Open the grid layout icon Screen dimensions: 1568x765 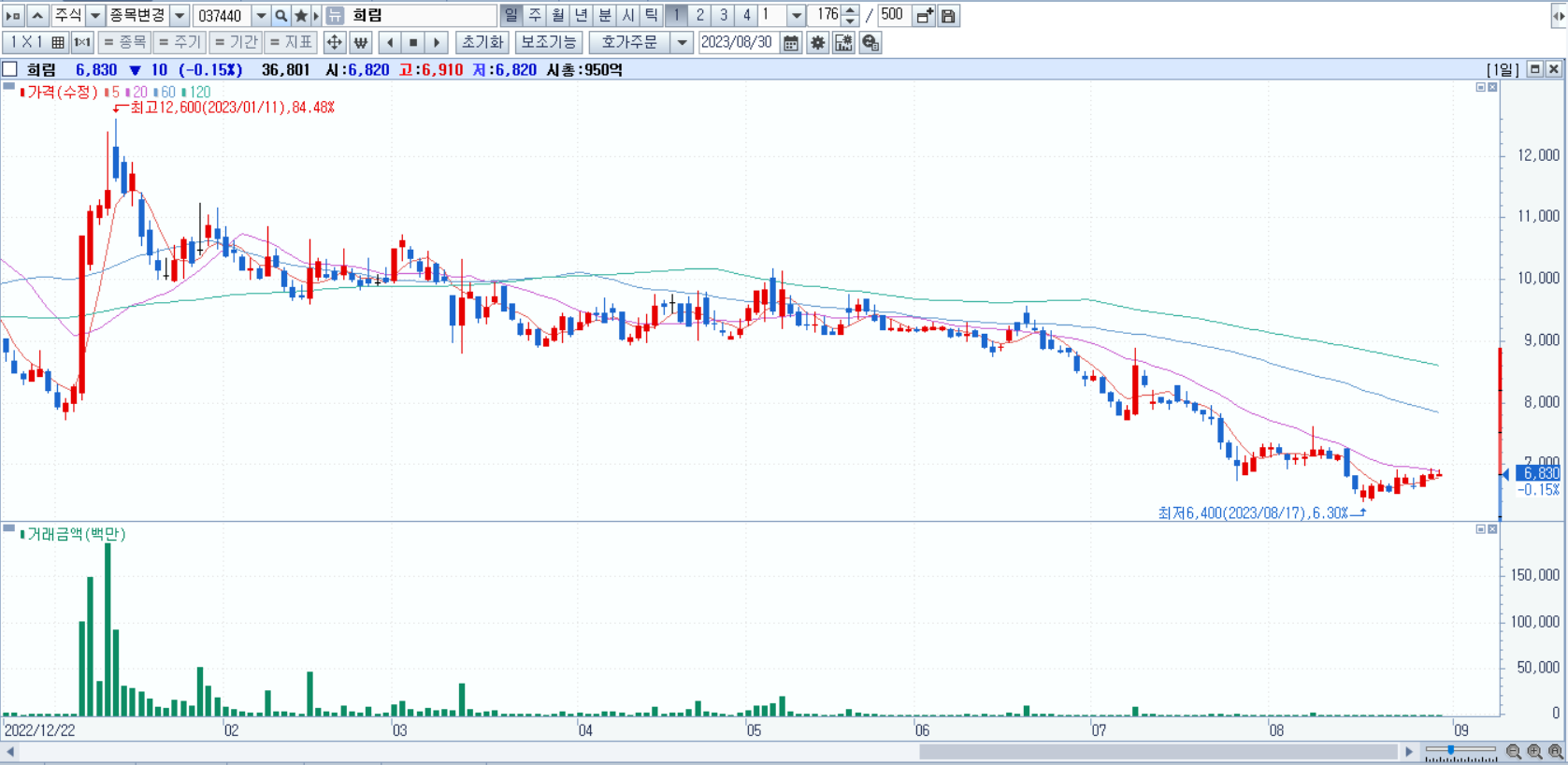58,42
